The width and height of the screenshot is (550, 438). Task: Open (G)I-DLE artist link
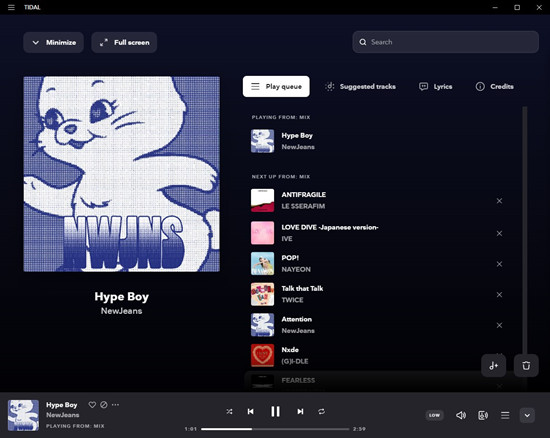pyautogui.click(x=295, y=361)
